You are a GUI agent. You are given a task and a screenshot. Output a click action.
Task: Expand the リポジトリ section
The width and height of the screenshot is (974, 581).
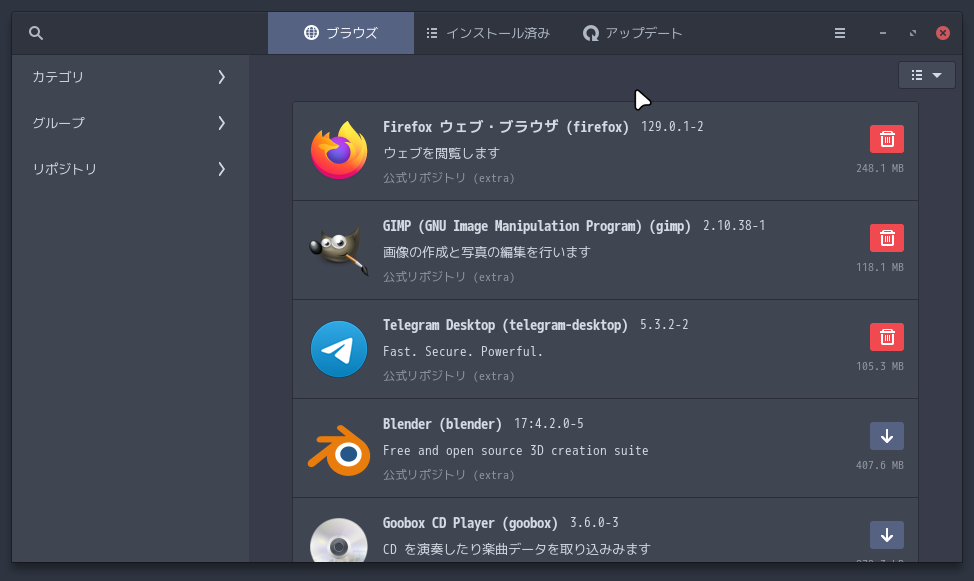tap(130, 169)
